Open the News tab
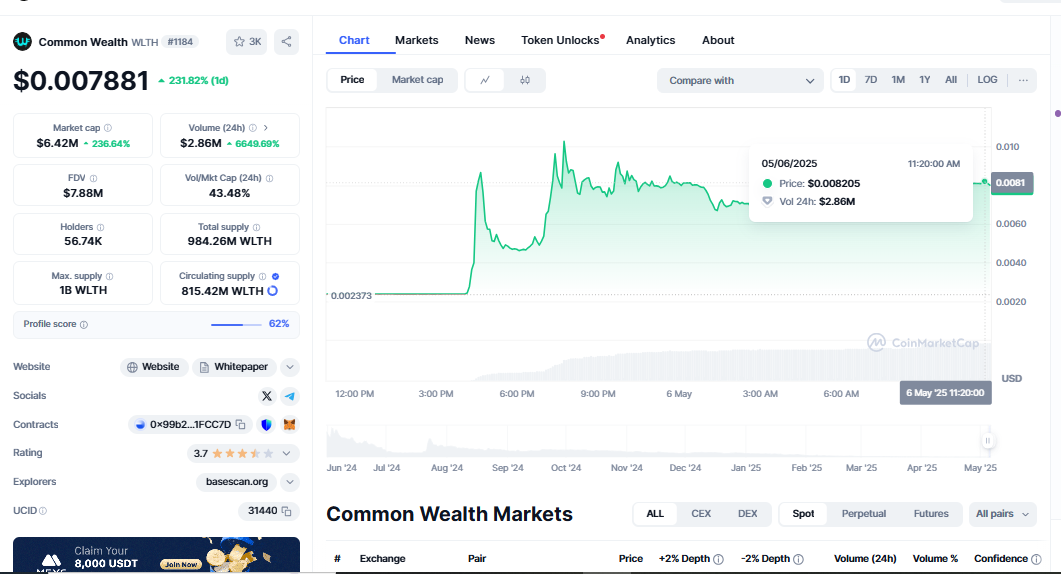The image size is (1061, 574). point(480,41)
